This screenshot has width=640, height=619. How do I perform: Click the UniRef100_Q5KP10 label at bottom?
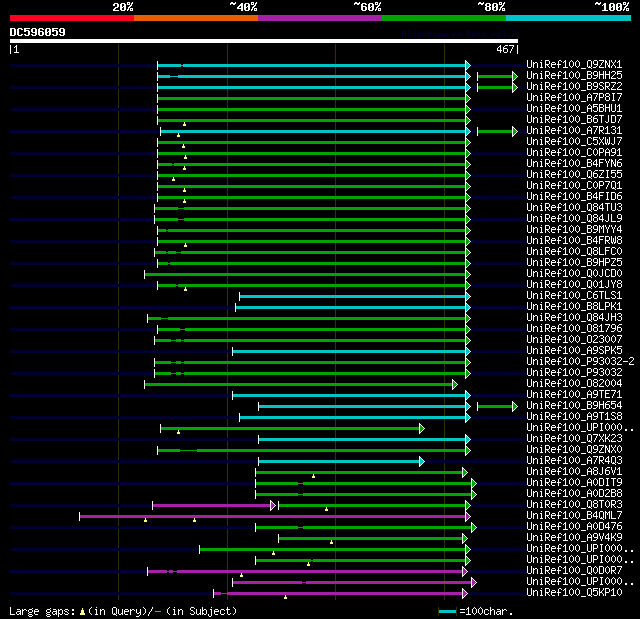coord(574,592)
